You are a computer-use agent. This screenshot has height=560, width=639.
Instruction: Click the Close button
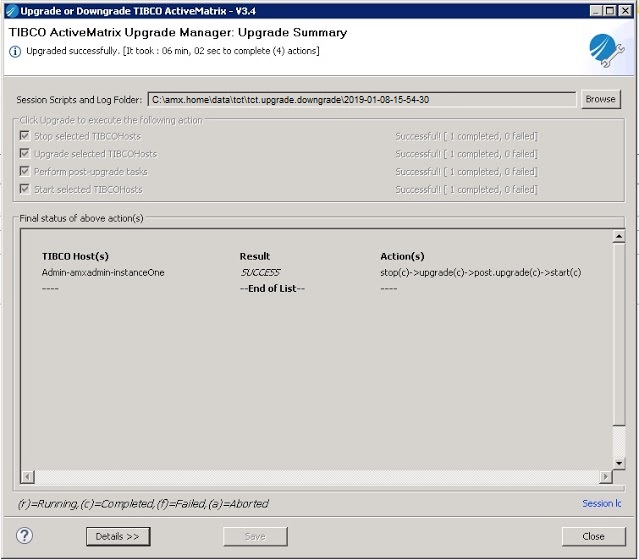tap(593, 536)
